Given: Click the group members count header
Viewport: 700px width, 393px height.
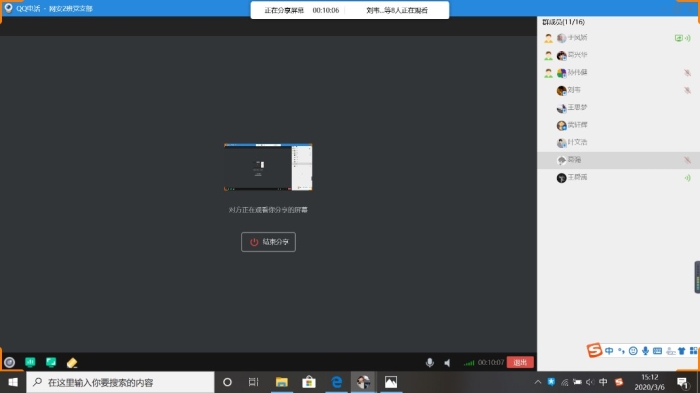Looking at the screenshot, I should (563, 22).
